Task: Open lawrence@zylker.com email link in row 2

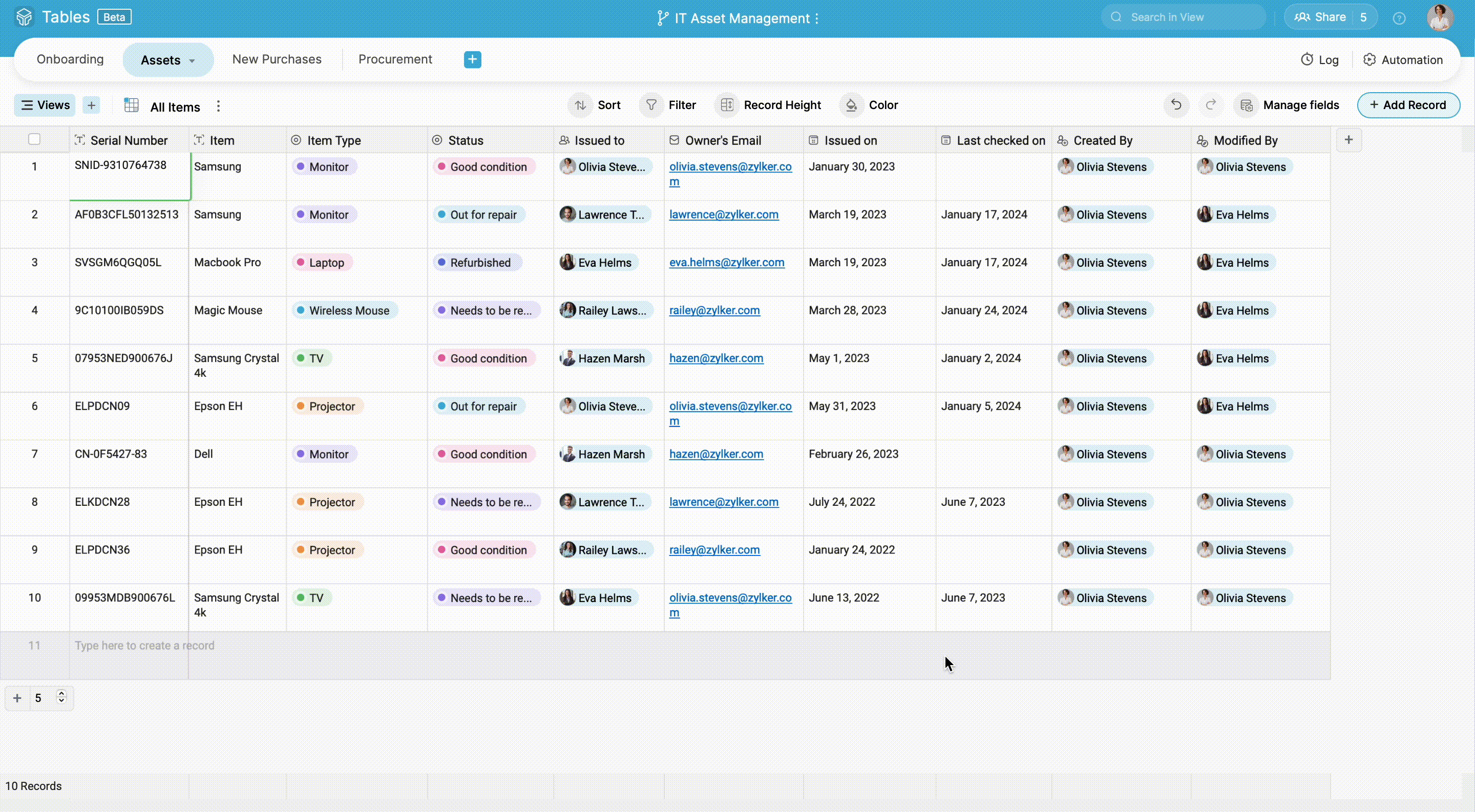Action: click(723, 215)
